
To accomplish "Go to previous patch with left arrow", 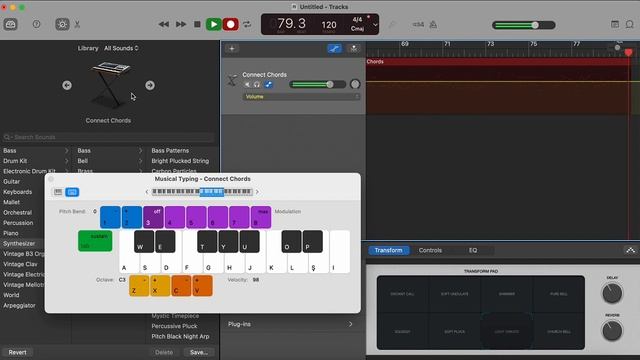I will coord(67,85).
